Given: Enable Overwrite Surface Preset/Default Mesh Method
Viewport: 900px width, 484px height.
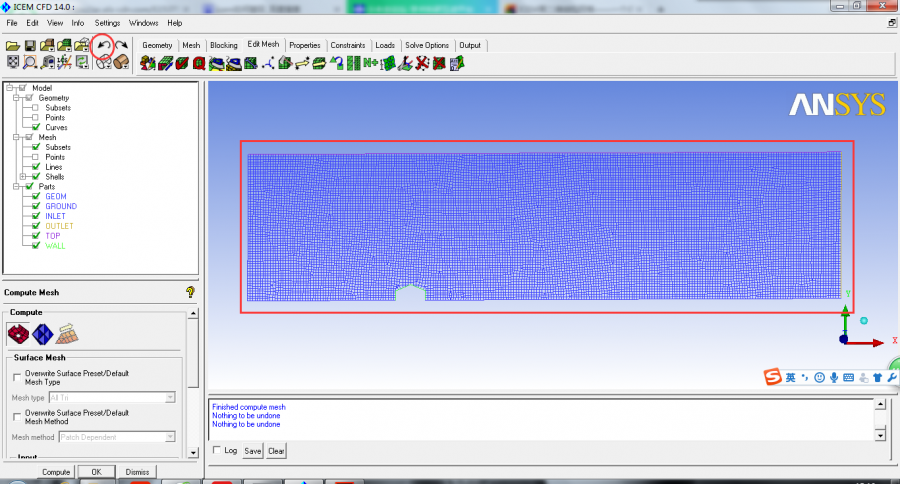Looking at the screenshot, I should point(17,416).
